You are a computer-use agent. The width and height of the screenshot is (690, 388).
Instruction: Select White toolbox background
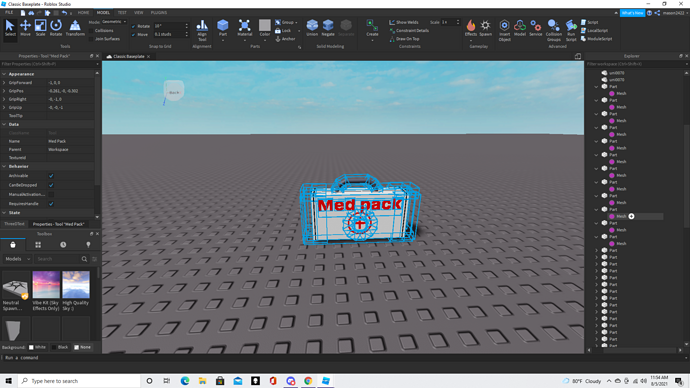[x=37, y=347]
